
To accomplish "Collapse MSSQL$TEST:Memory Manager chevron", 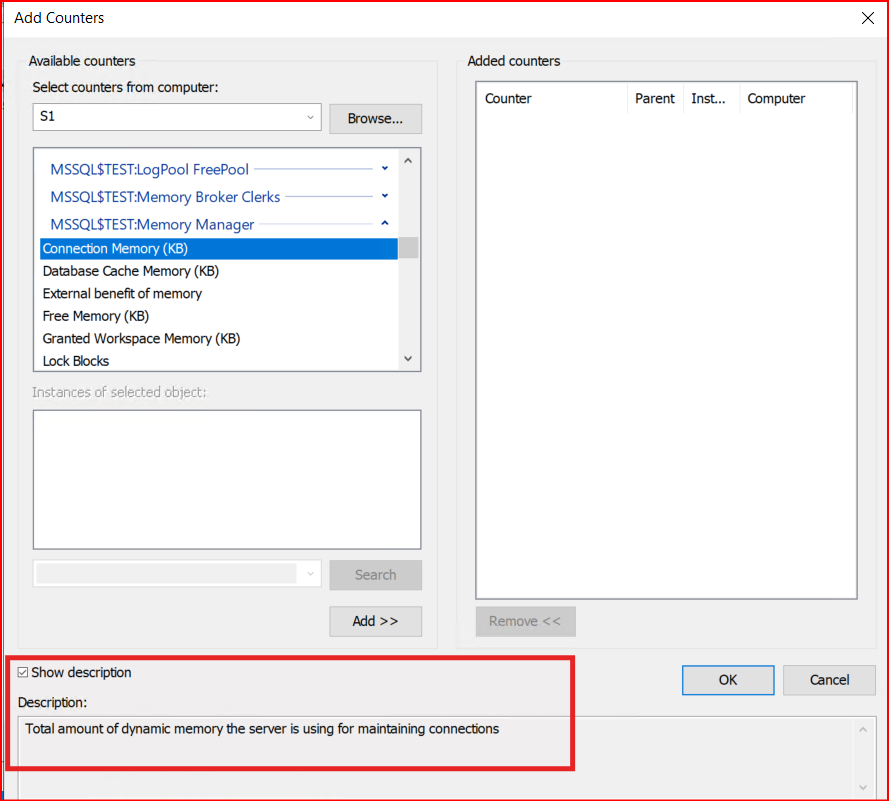I will click(x=385, y=224).
